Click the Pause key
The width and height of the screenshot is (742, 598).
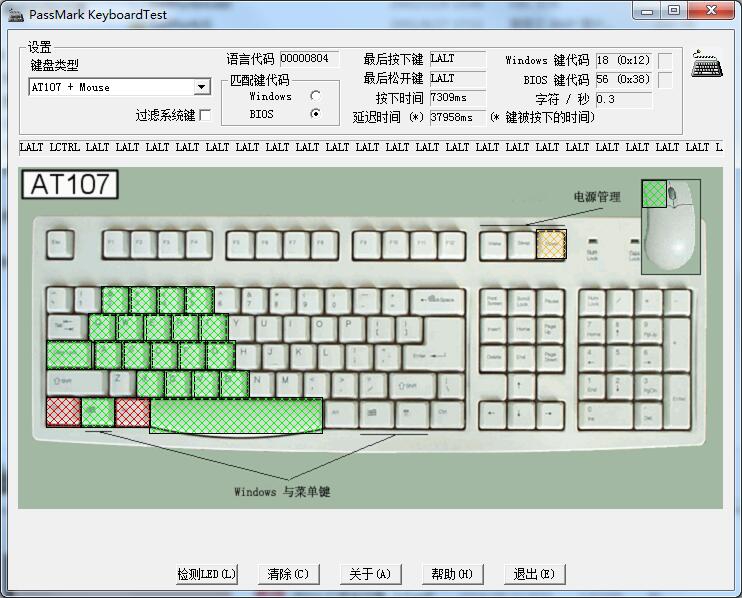[549, 301]
